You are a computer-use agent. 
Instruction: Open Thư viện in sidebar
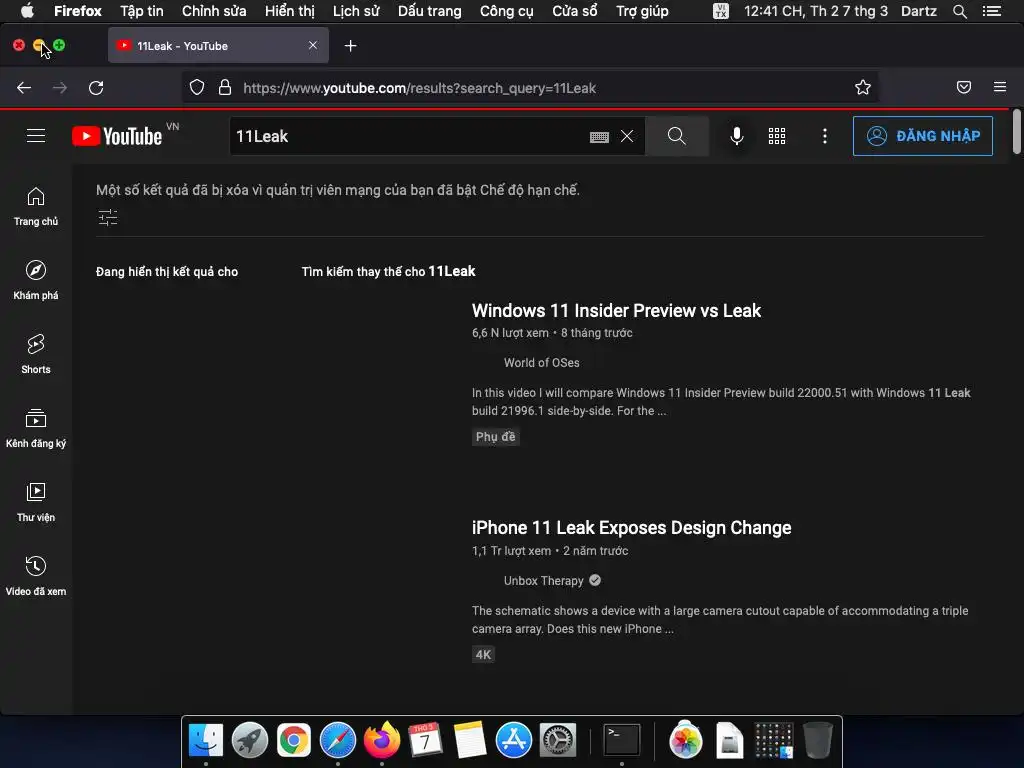click(36, 502)
